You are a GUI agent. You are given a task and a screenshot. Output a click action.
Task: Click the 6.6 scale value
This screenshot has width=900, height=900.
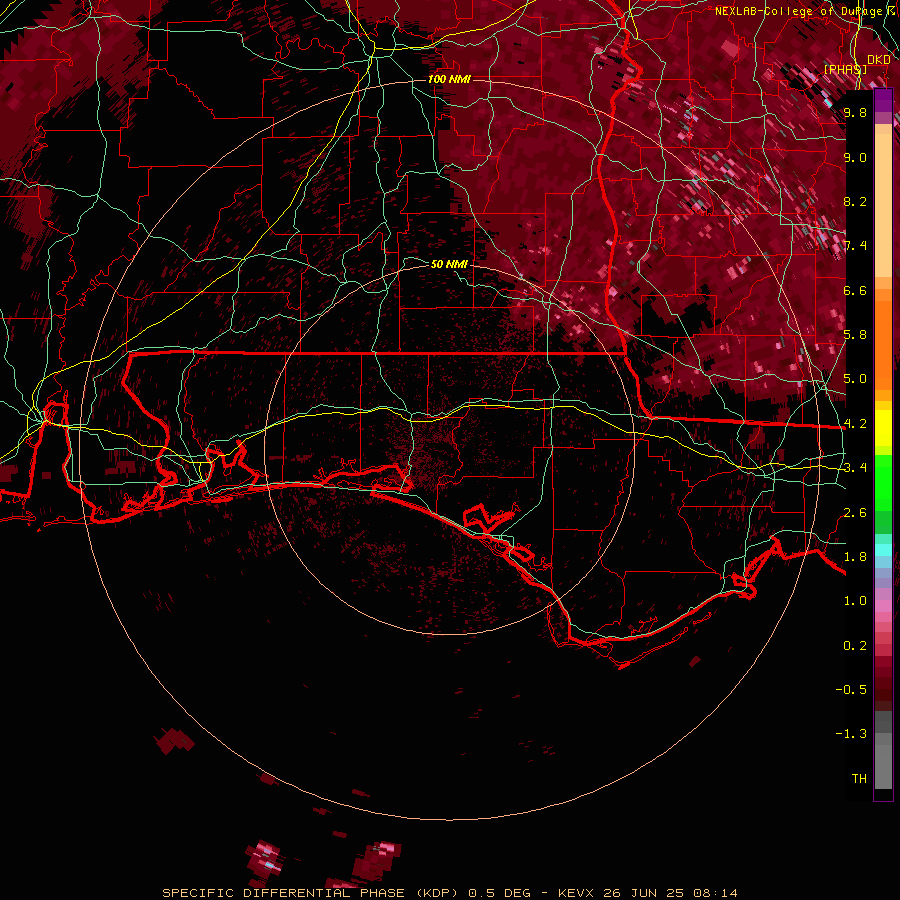pos(855,290)
